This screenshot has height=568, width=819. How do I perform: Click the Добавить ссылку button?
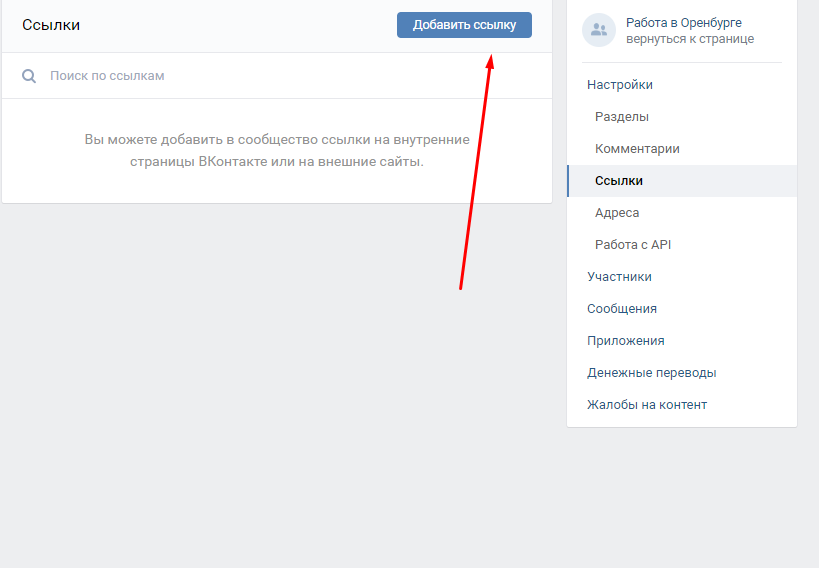(x=464, y=25)
